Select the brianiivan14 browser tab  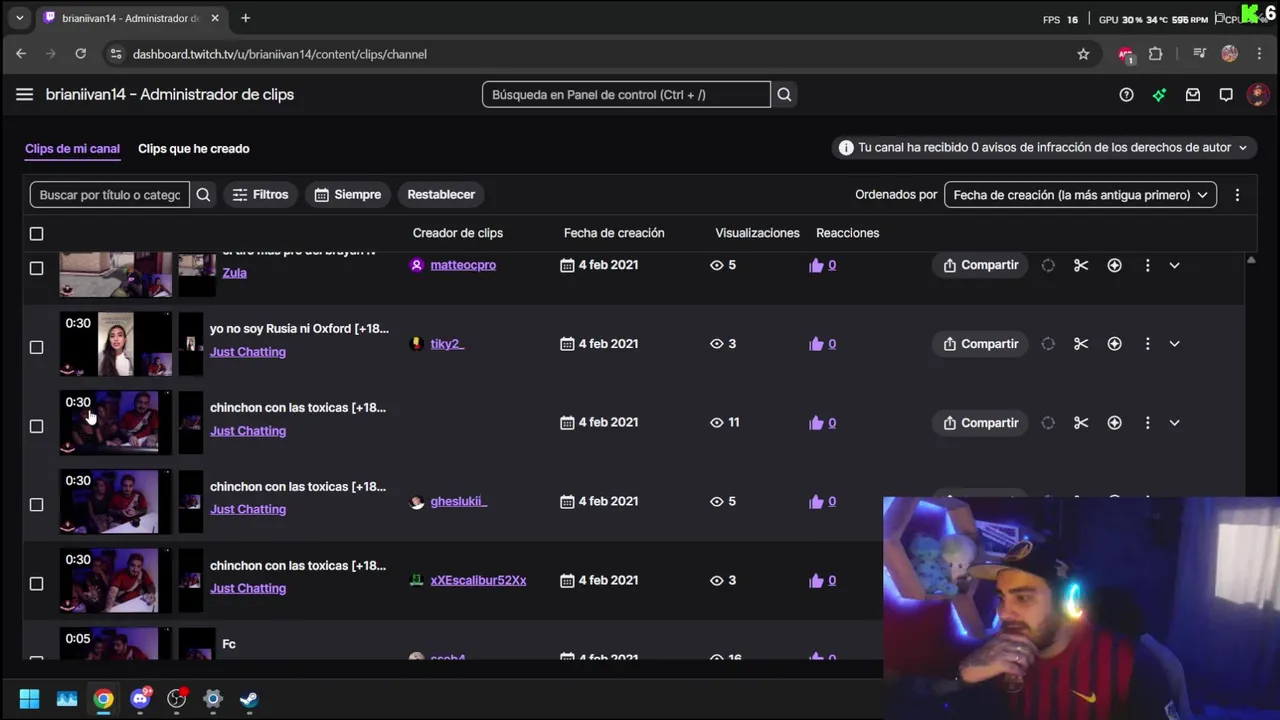pos(130,18)
